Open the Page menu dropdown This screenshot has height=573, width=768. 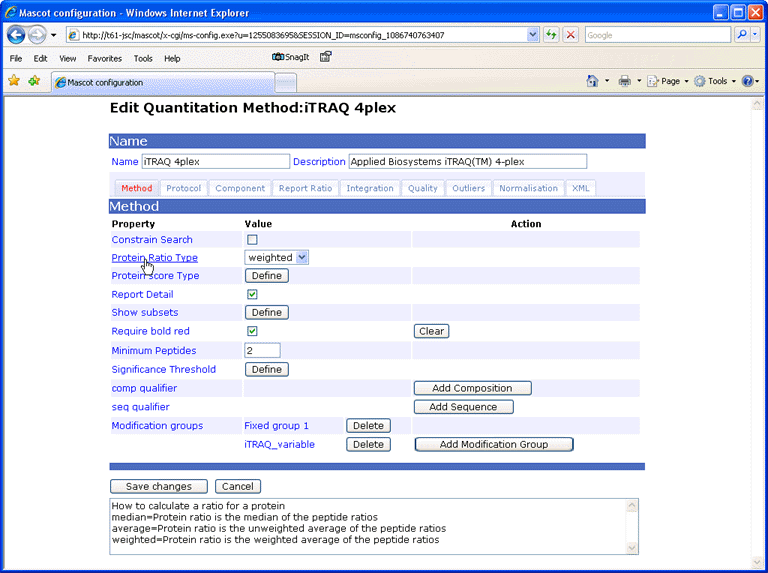[x=670, y=81]
